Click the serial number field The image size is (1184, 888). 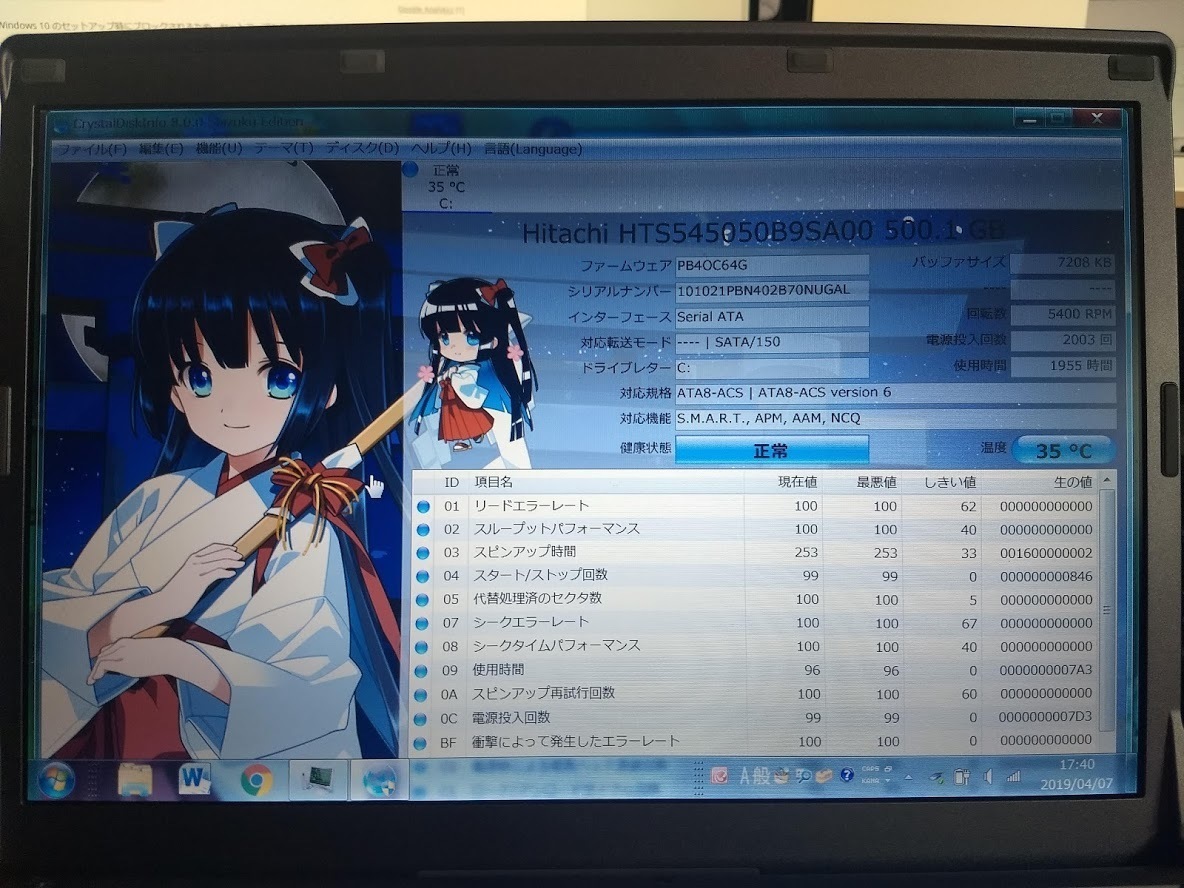pos(771,290)
